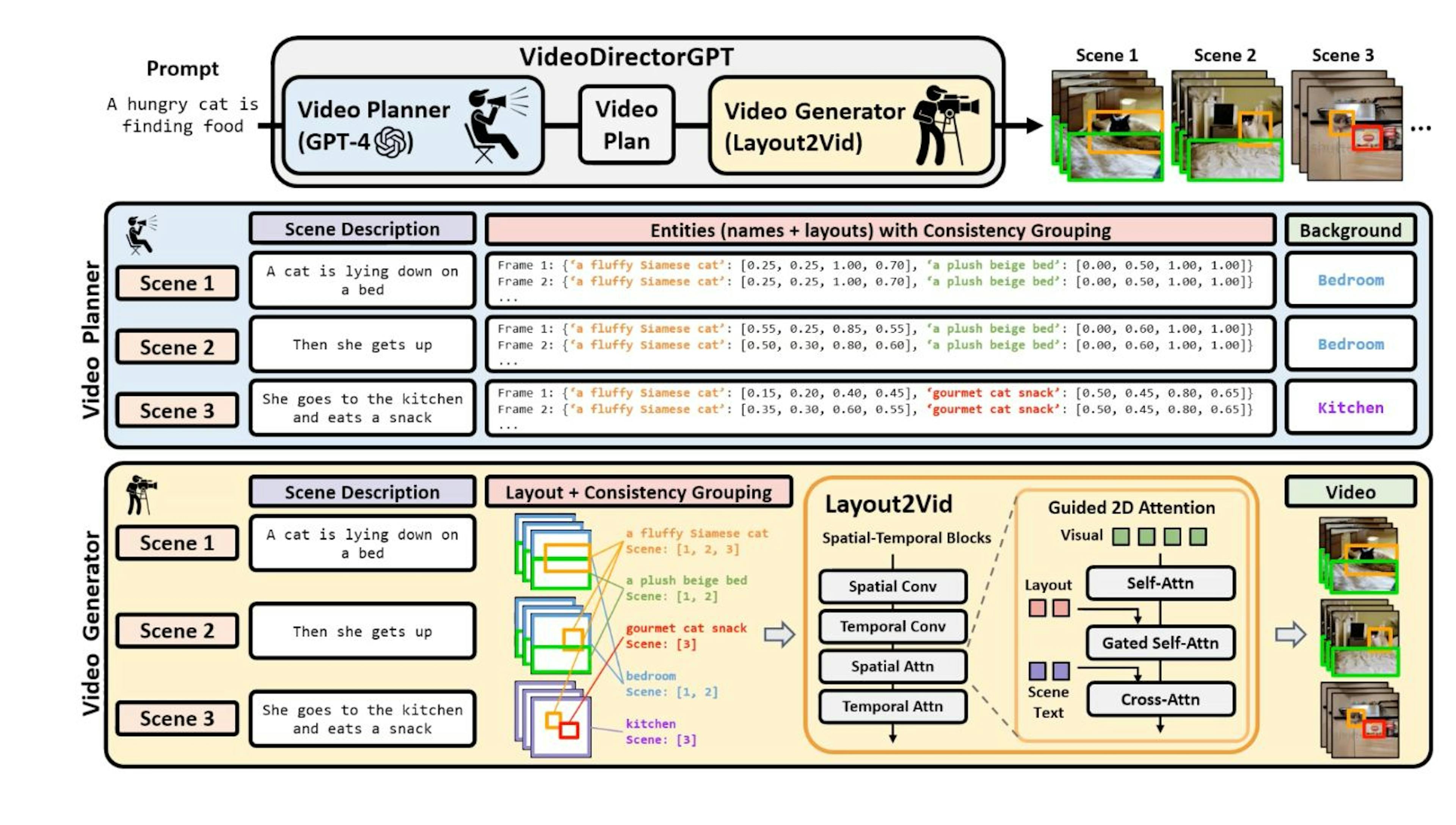The height and width of the screenshot is (825, 1456).
Task: Expand the Guided 2D Attention panel
Action: (x=1133, y=507)
